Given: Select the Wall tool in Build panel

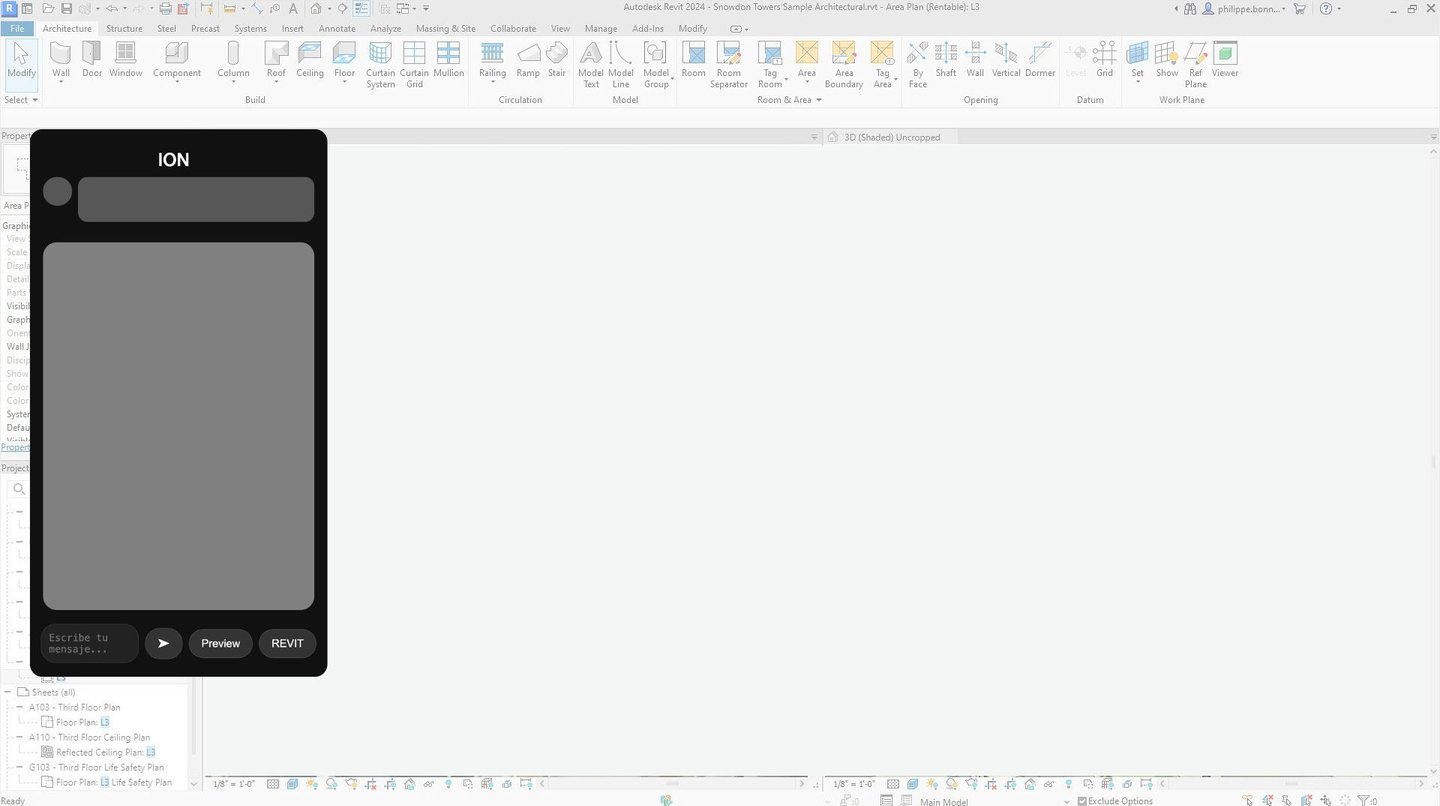Looking at the screenshot, I should click(x=61, y=60).
